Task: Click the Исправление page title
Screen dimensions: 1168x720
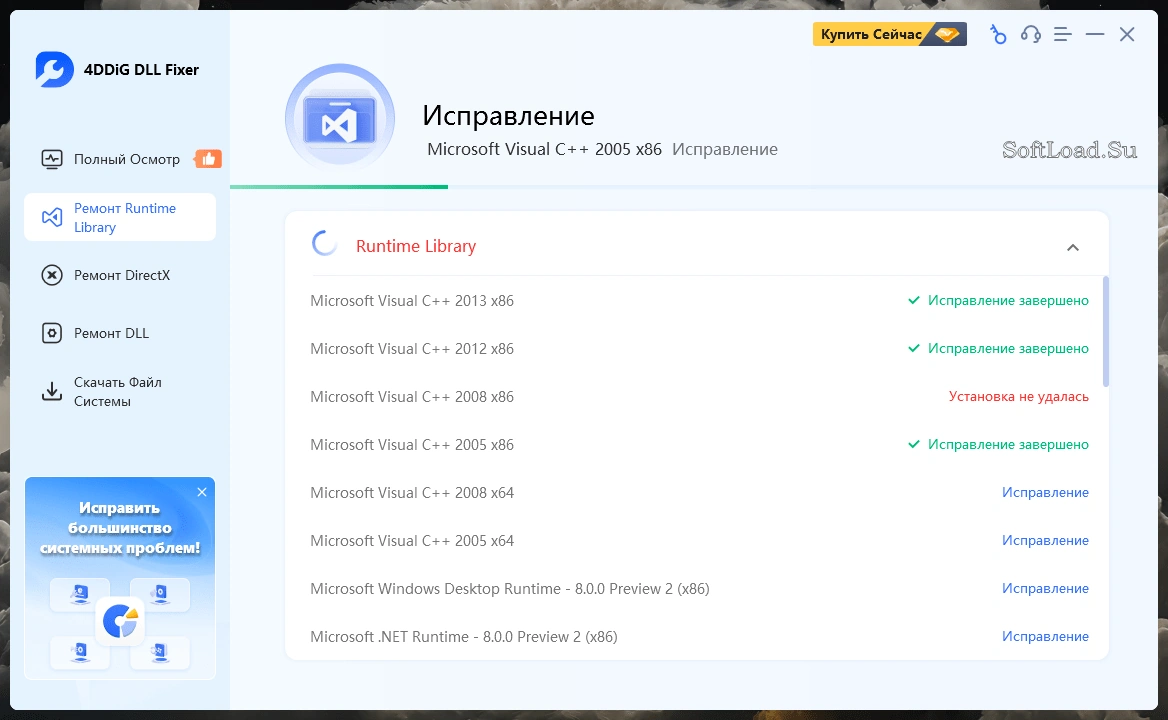Action: pos(508,115)
